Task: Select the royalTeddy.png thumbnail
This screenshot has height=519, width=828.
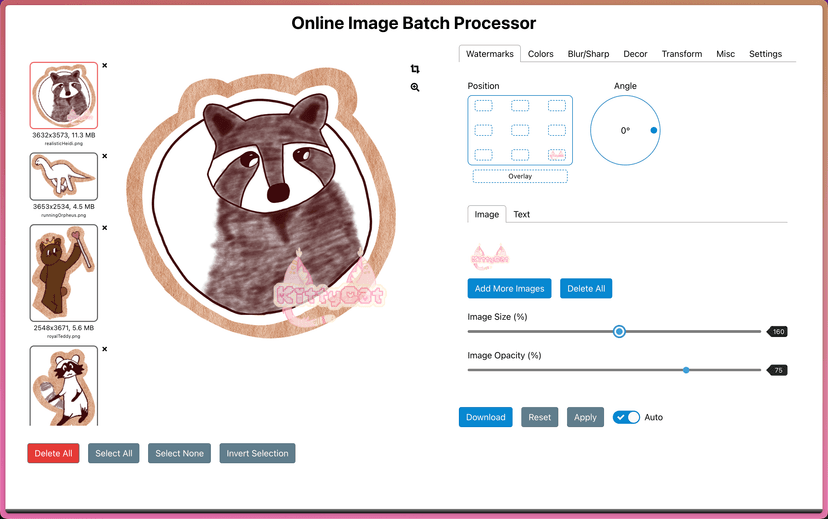Action: pyautogui.click(x=64, y=272)
